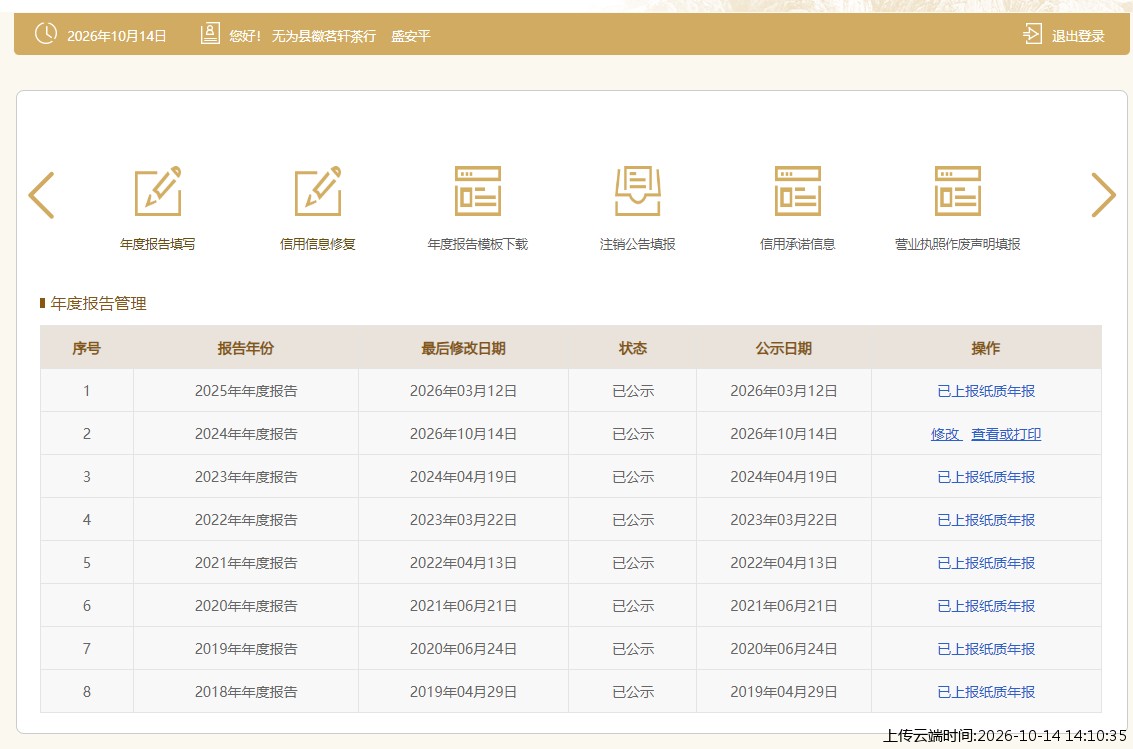
Task: Click the clock icon beside the date
Action: click(46, 33)
